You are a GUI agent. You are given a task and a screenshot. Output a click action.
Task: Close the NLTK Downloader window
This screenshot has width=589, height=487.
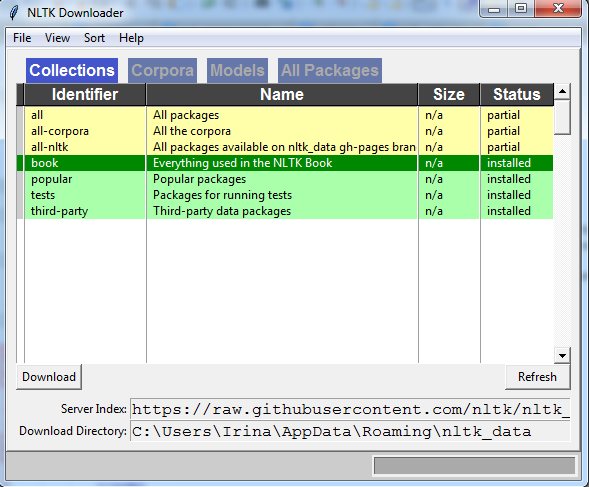558,9
